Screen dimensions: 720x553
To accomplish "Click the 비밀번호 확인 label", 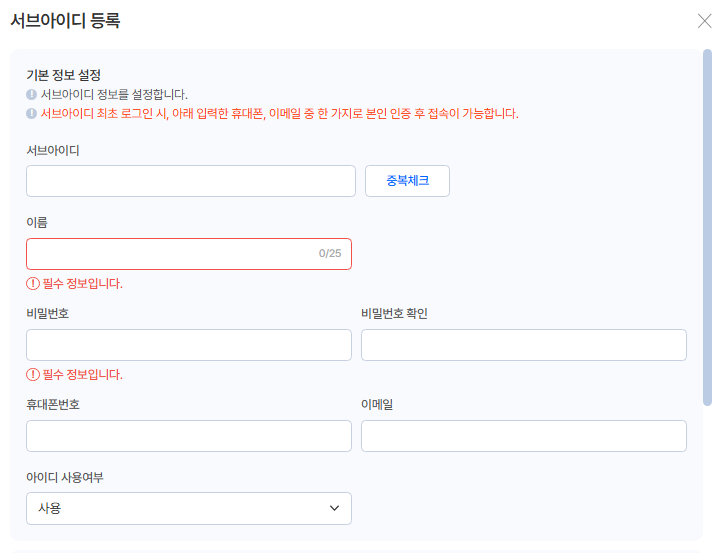I will pyautogui.click(x=394, y=314).
